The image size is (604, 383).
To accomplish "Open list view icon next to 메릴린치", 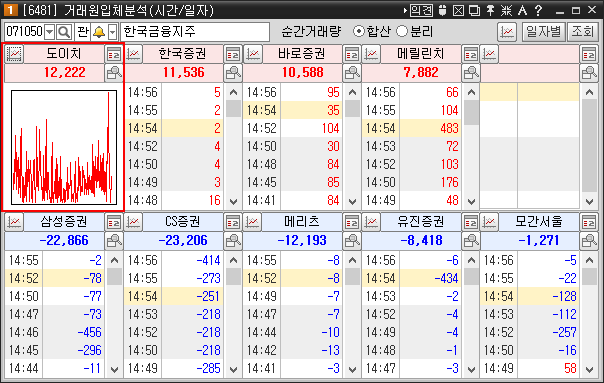I will pos(471,54).
